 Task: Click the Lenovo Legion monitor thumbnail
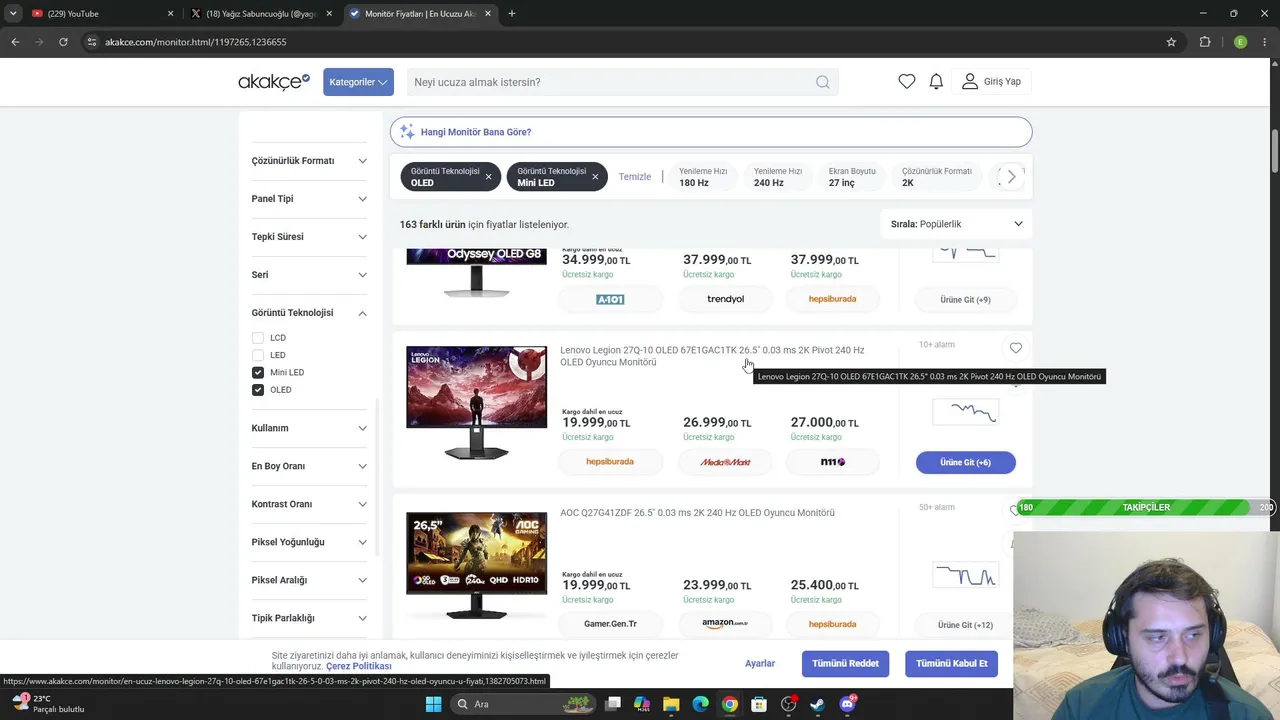coord(476,402)
